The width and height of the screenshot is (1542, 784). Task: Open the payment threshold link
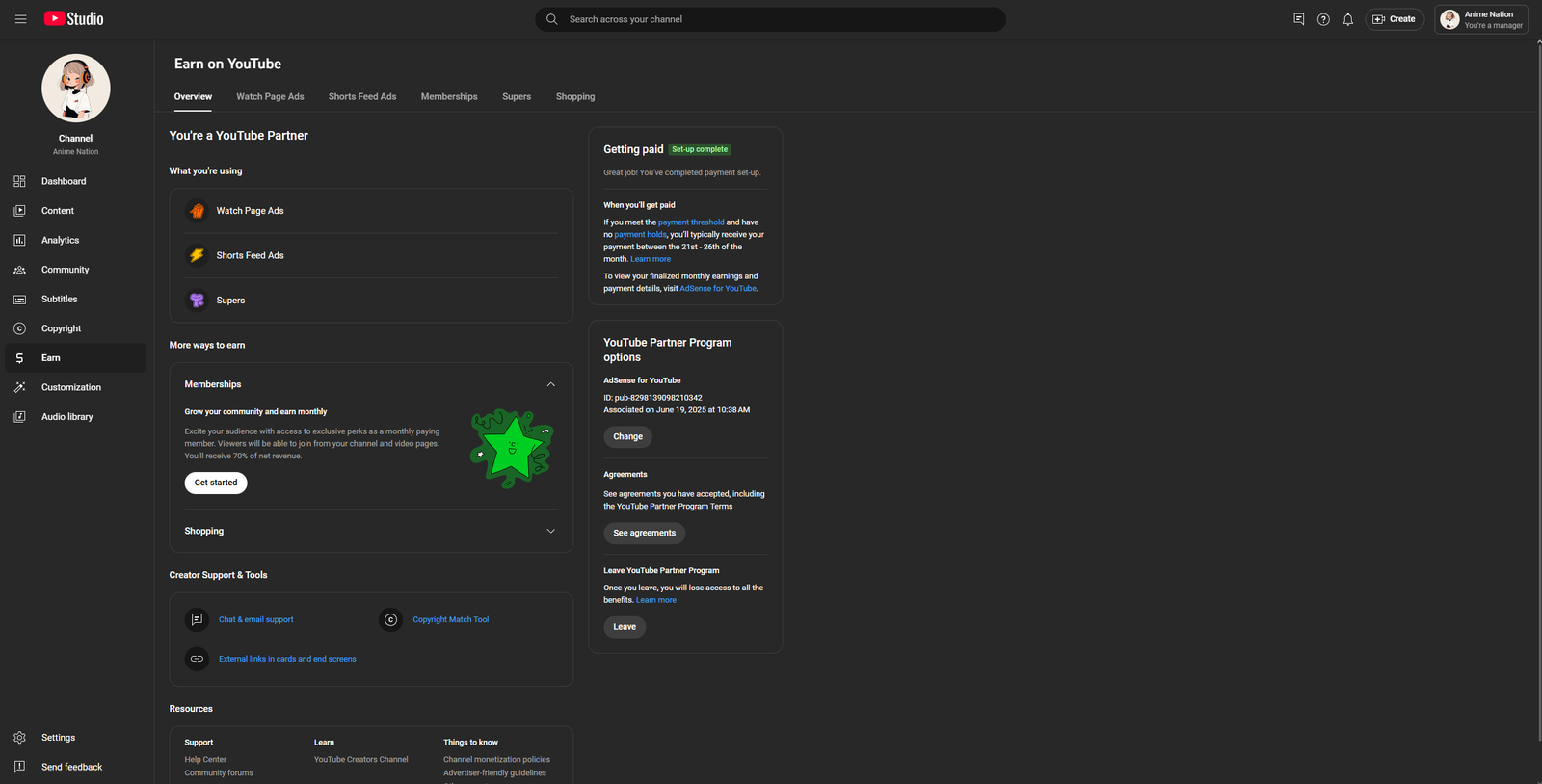pos(691,222)
